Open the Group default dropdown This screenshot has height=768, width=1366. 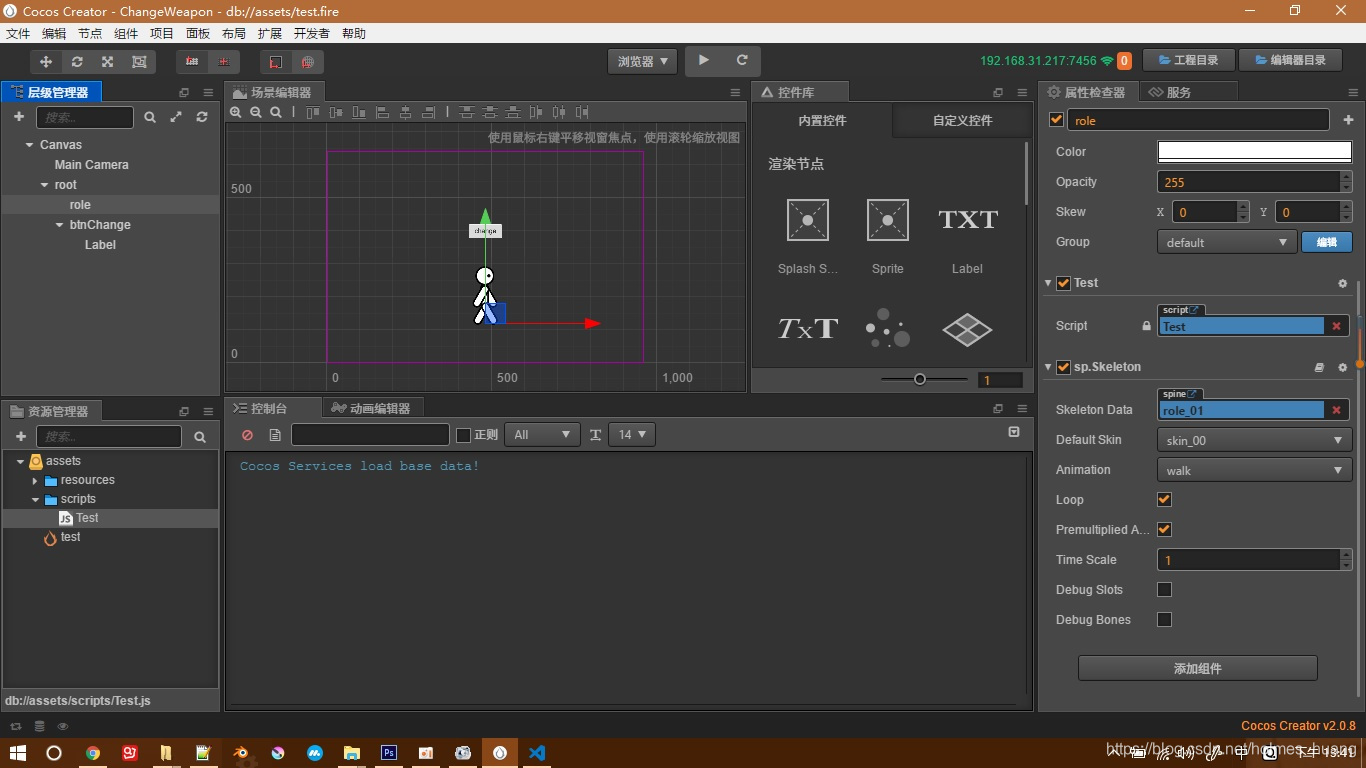(x=1227, y=242)
